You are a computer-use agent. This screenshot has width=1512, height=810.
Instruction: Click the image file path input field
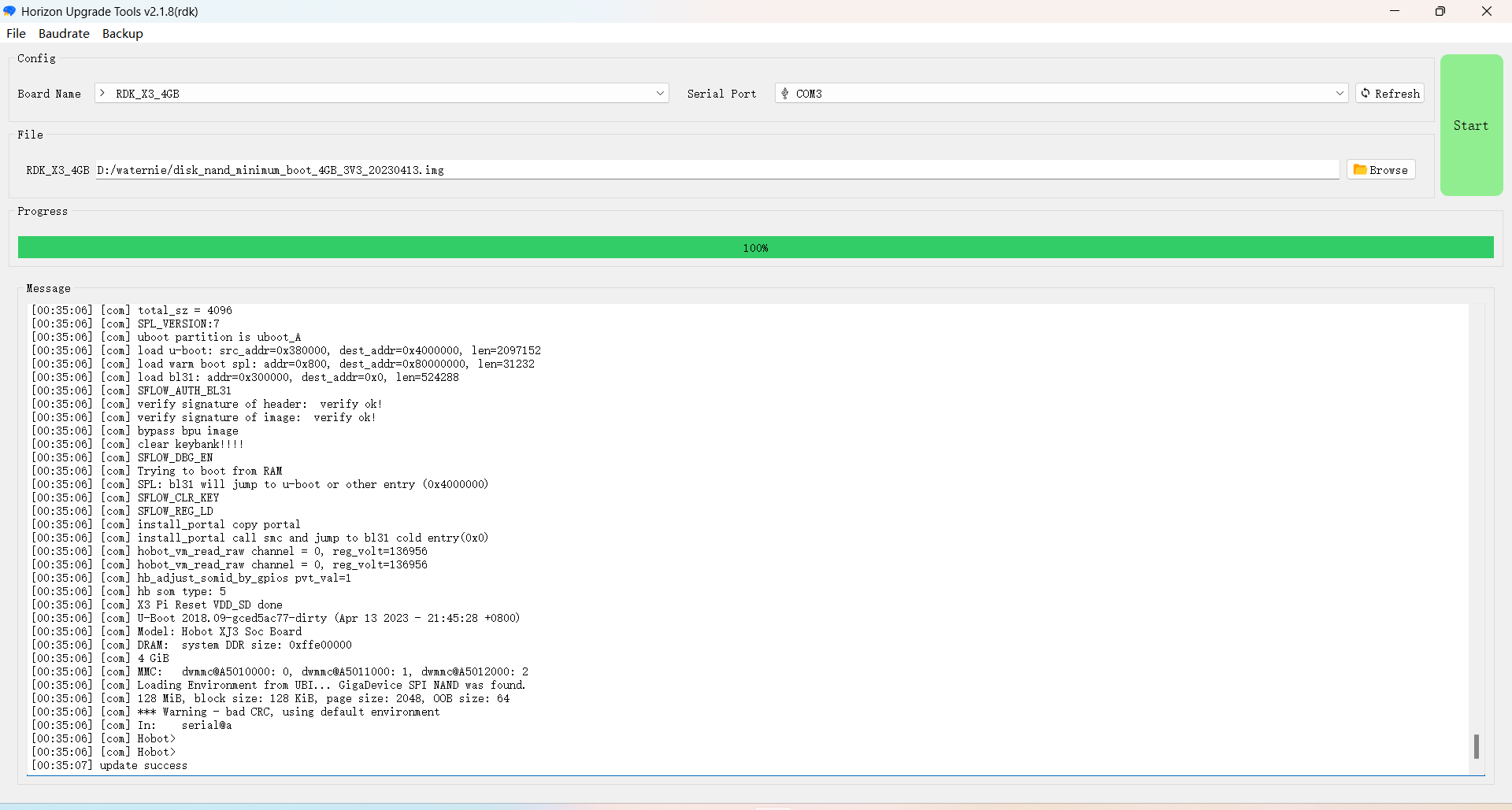(x=717, y=170)
